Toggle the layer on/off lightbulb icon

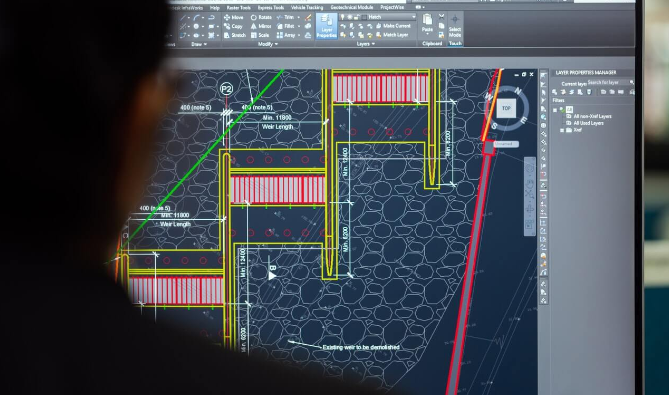(x=342, y=17)
